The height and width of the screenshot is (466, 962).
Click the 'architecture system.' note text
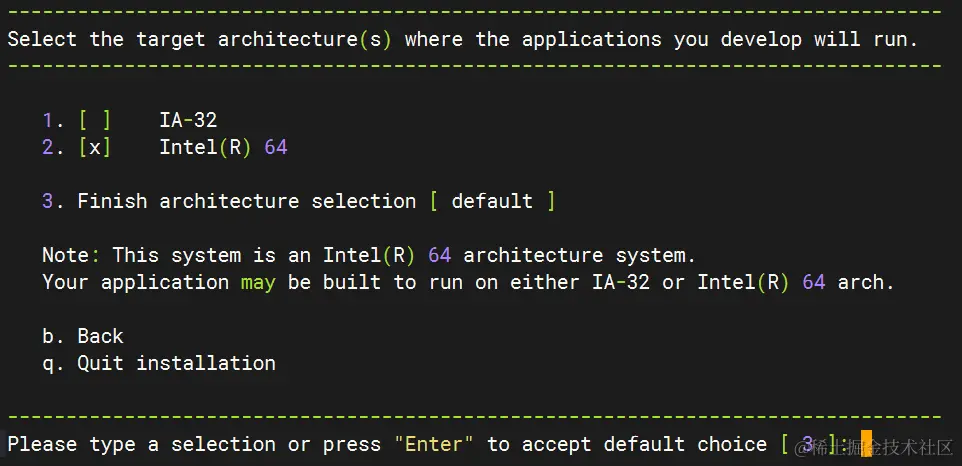click(580, 255)
